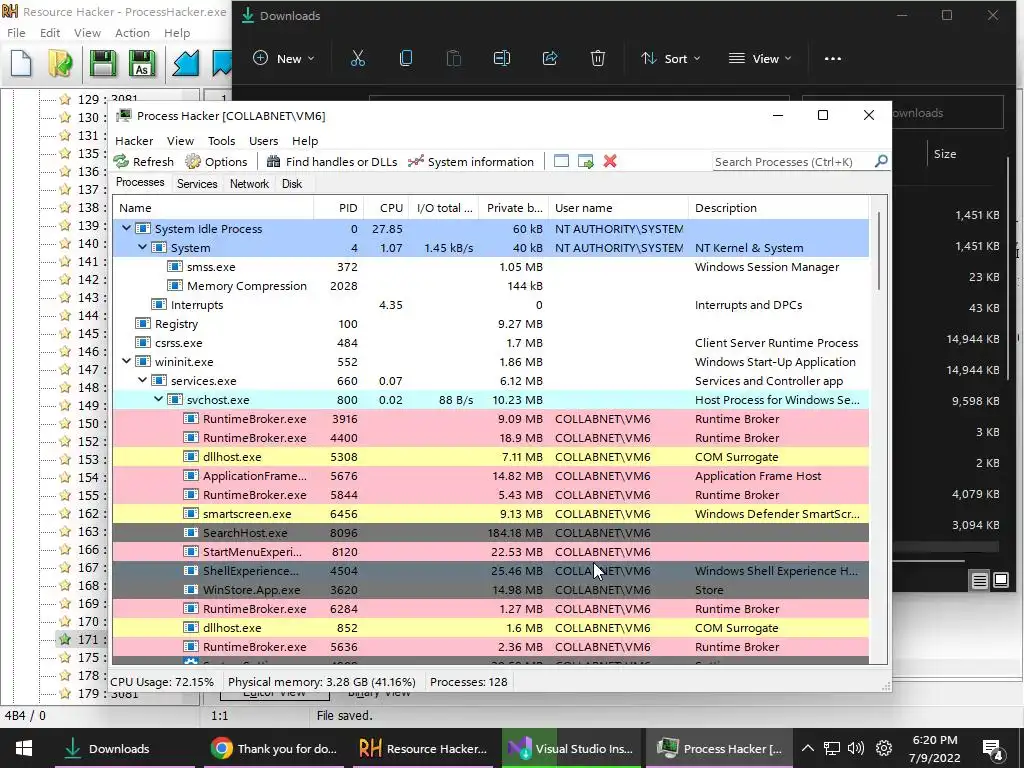This screenshot has height=768, width=1024.
Task: Switch to the Network tab
Action: click(249, 184)
